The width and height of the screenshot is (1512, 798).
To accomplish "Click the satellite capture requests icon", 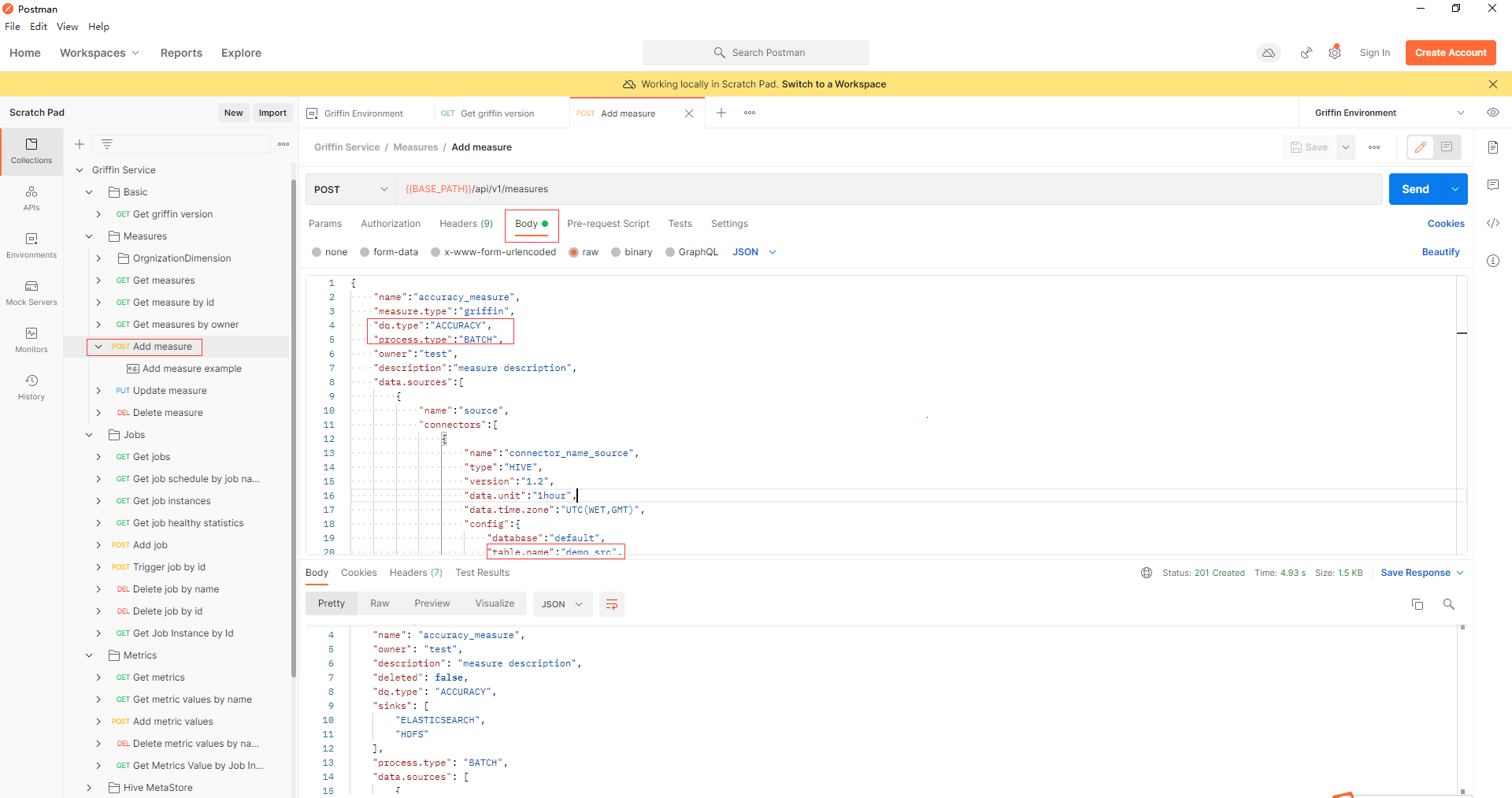I will pos(1306,53).
